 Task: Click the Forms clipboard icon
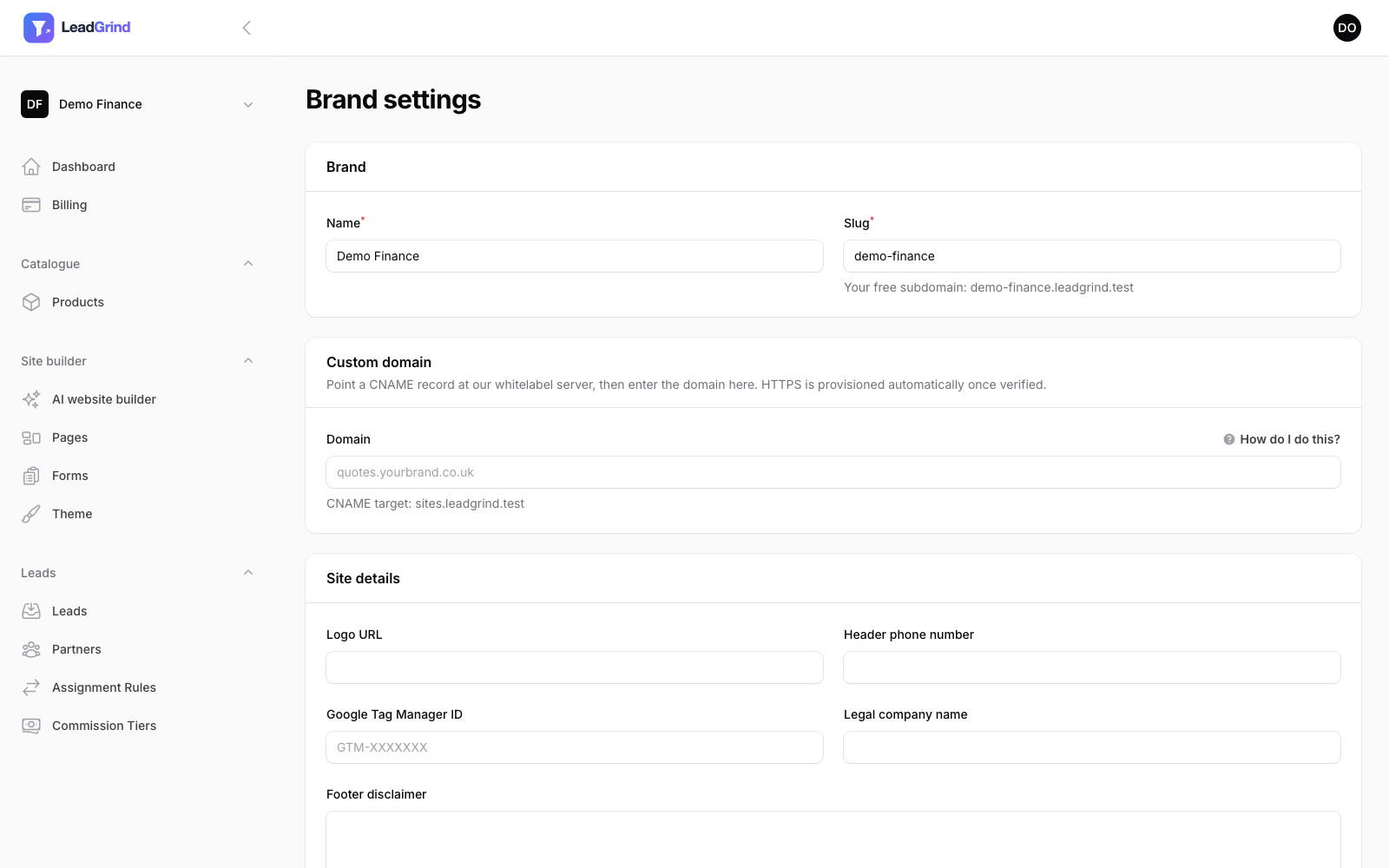click(31, 476)
